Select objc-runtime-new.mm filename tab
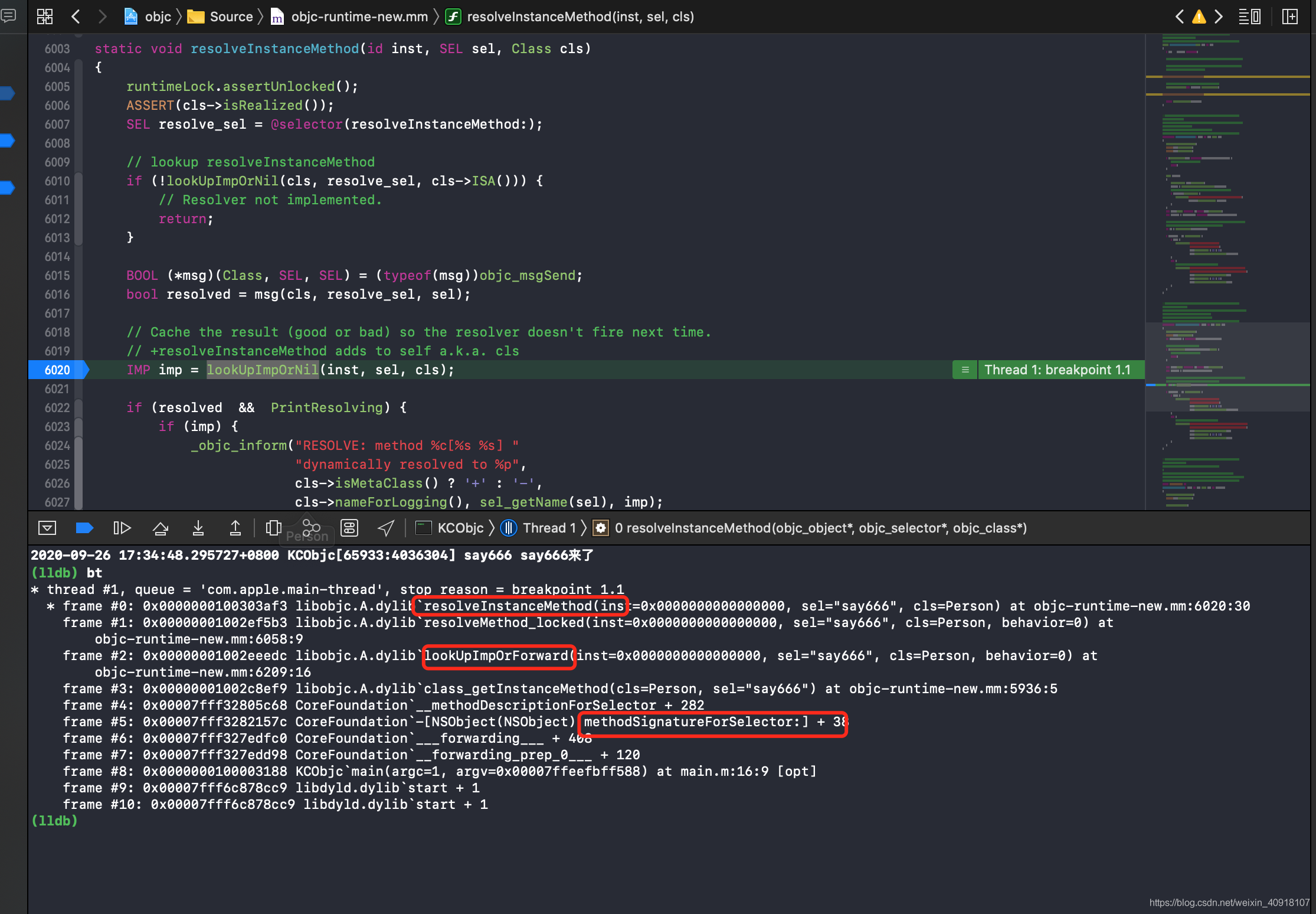The image size is (1316, 914). [x=354, y=16]
